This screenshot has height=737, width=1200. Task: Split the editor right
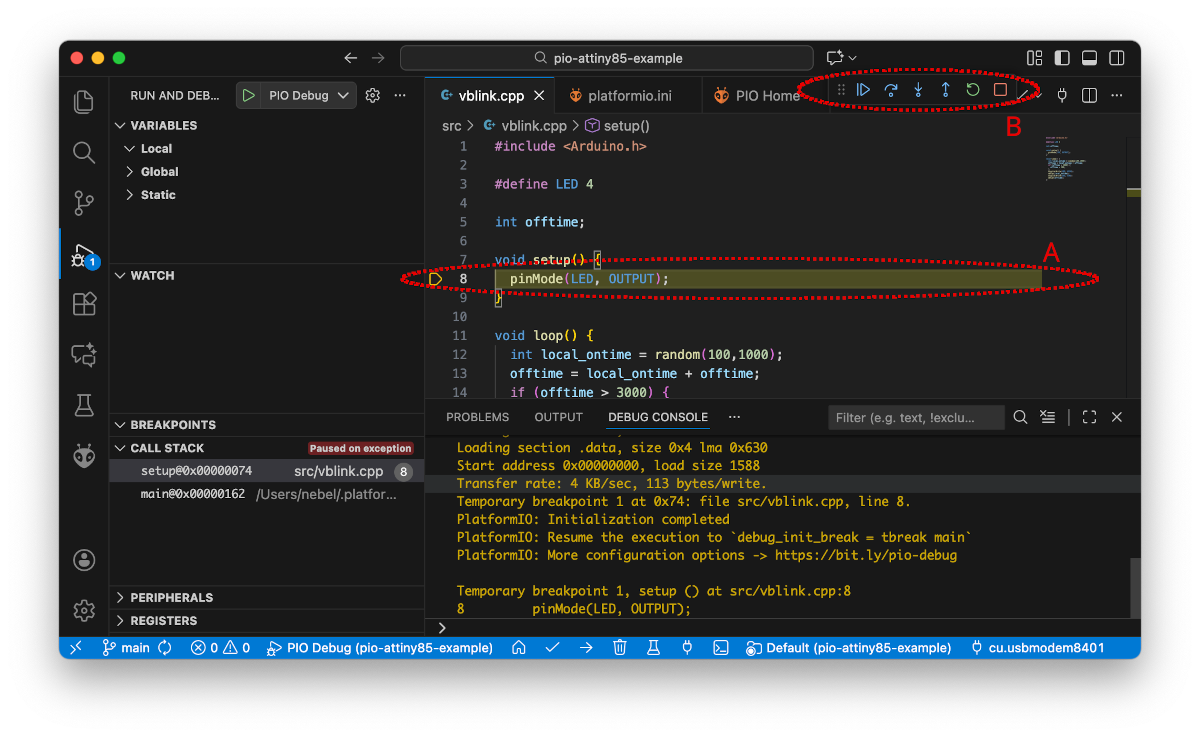click(1090, 95)
